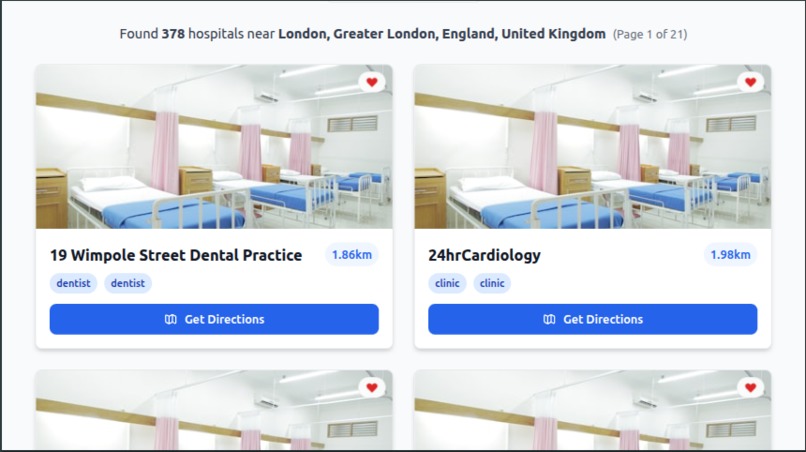This screenshot has width=806, height=452.
Task: Click the 1.86km distance badge
Action: pos(352,255)
